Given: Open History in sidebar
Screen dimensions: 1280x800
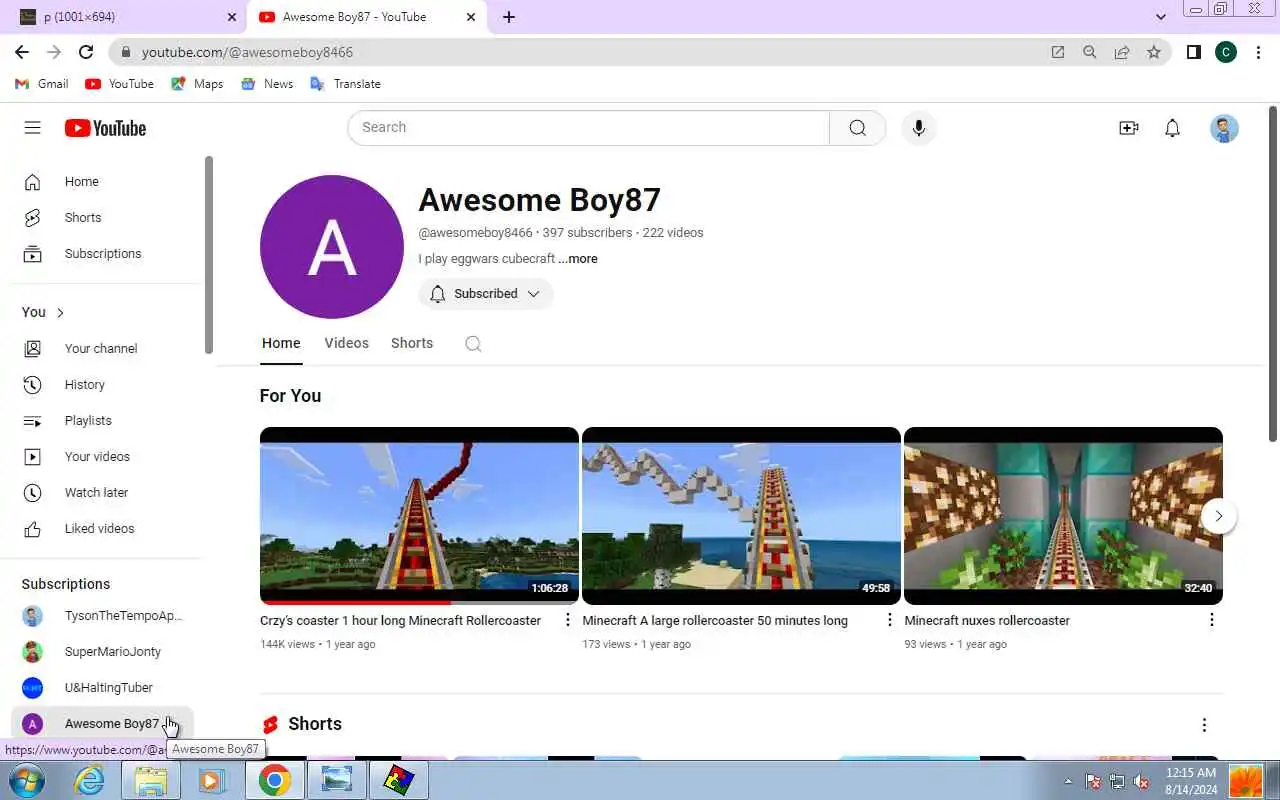Looking at the screenshot, I should [x=106, y=385].
